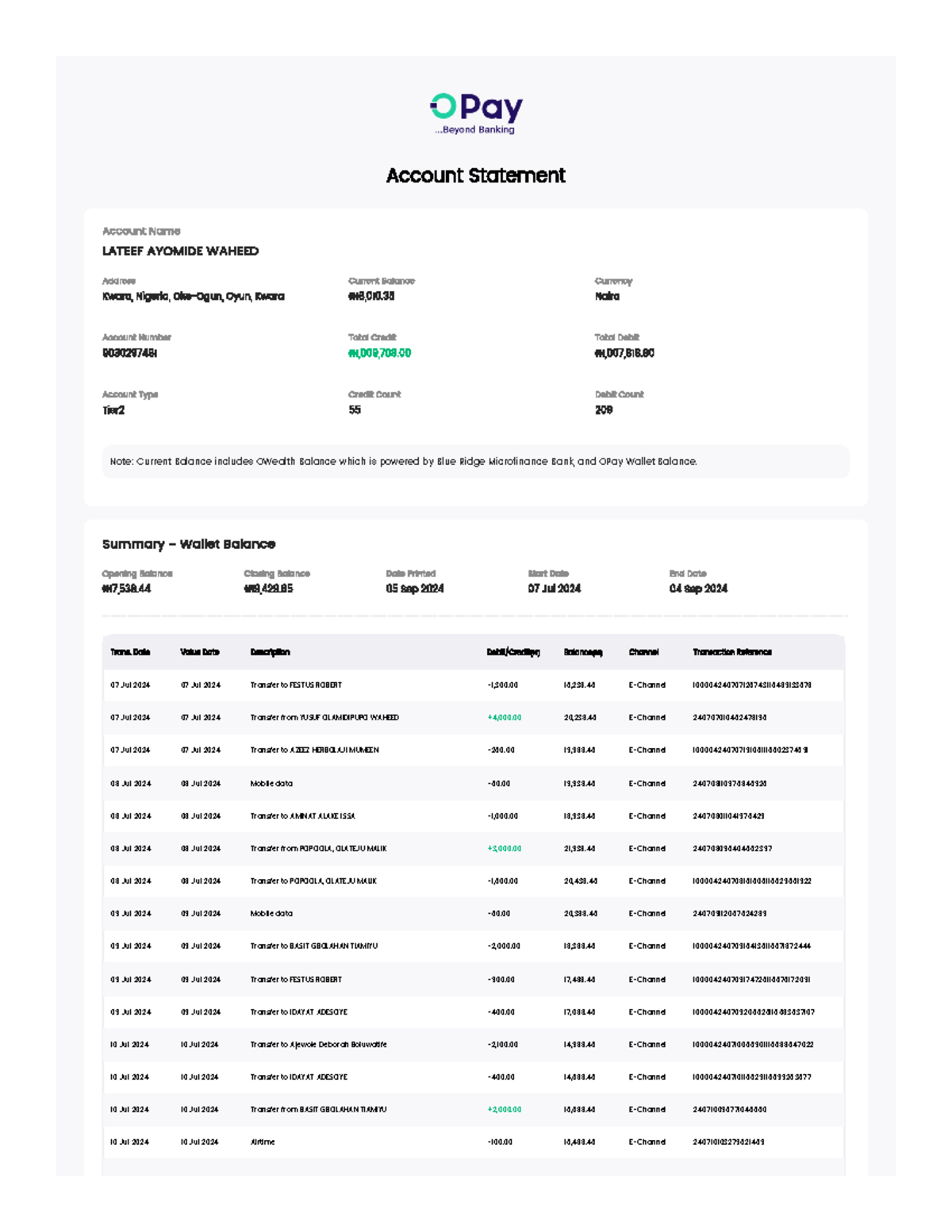
Task: Click the 'Account Statement' heading
Action: click(475, 175)
